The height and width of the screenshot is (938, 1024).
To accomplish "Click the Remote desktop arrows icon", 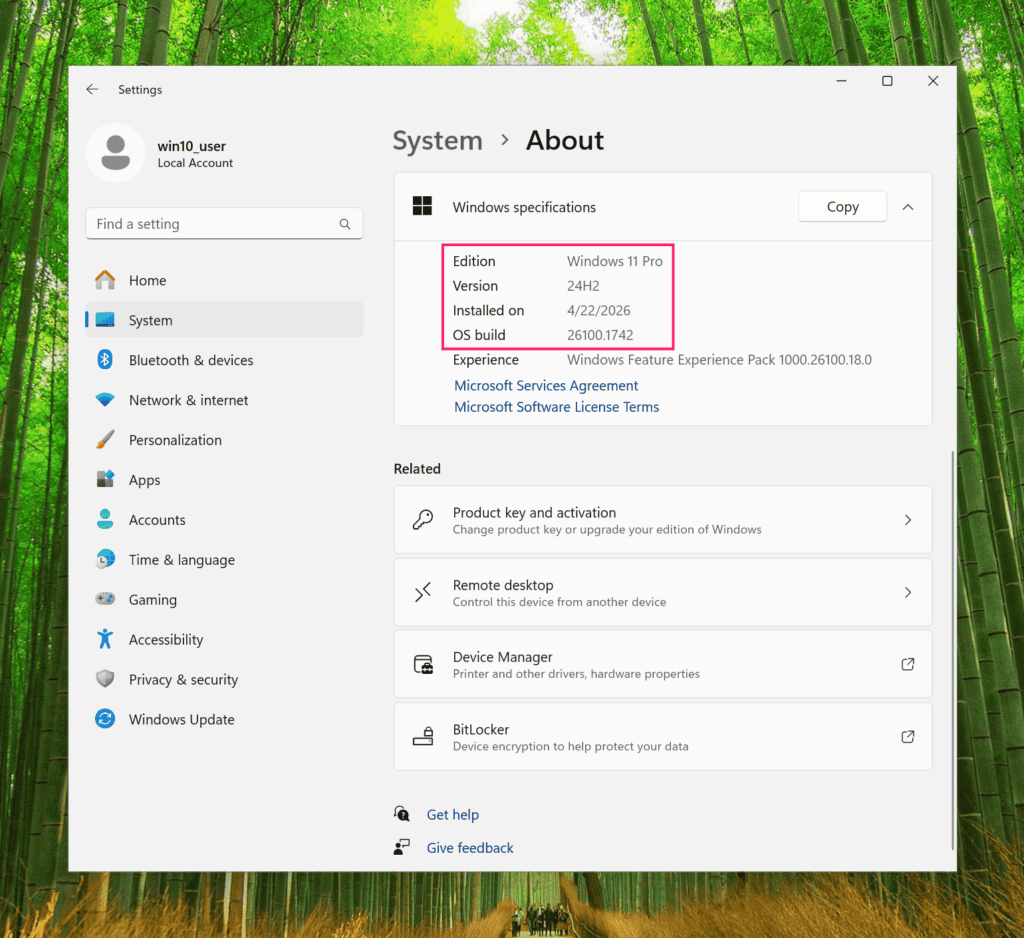I will (x=423, y=592).
